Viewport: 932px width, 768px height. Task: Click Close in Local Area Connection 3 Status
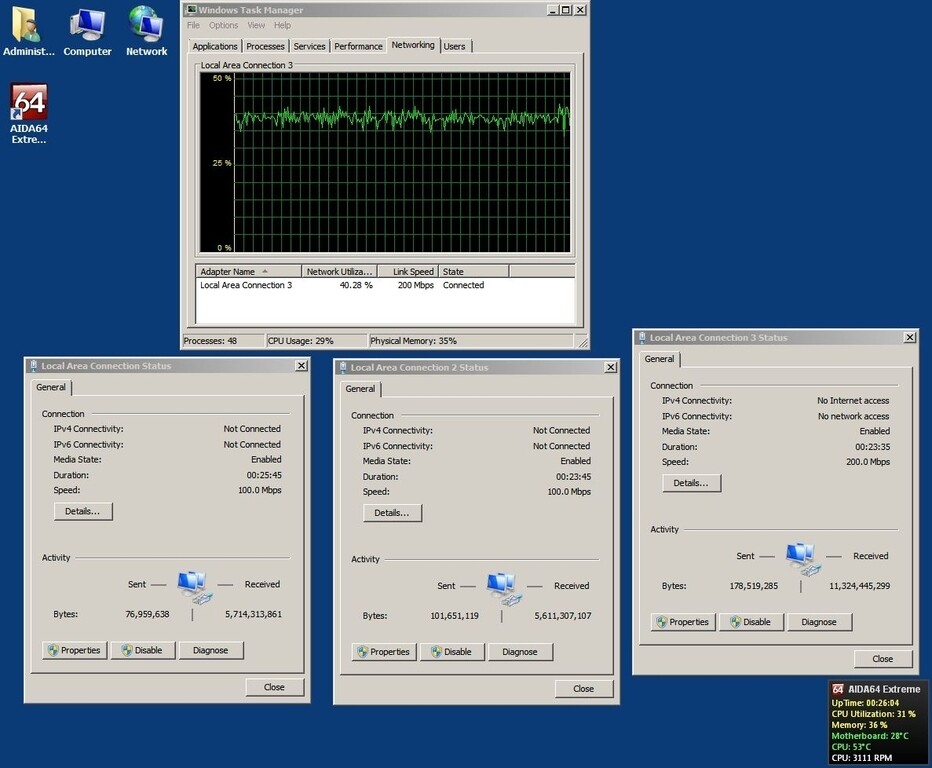point(882,658)
